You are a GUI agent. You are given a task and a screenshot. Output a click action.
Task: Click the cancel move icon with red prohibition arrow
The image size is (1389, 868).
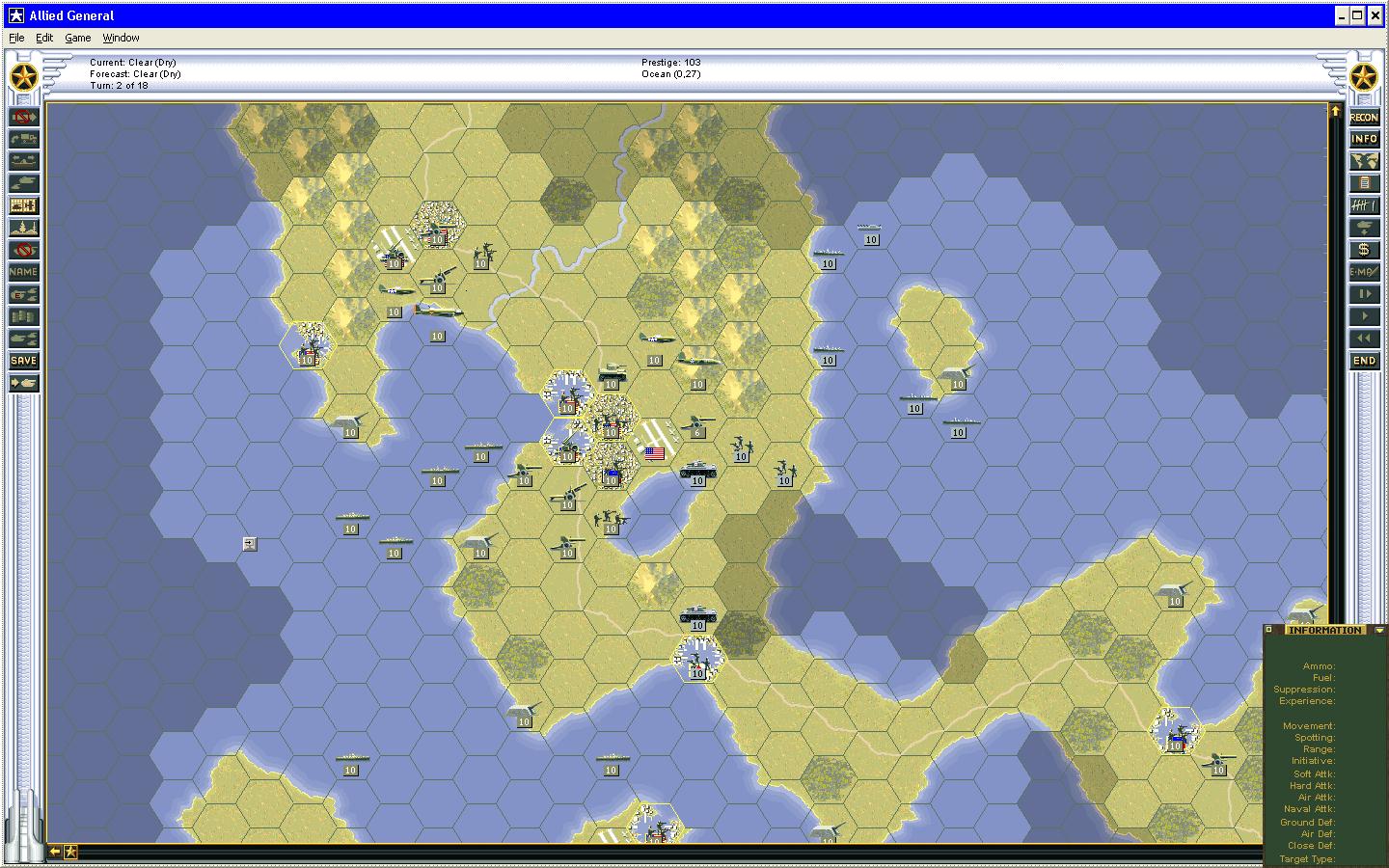click(x=24, y=117)
